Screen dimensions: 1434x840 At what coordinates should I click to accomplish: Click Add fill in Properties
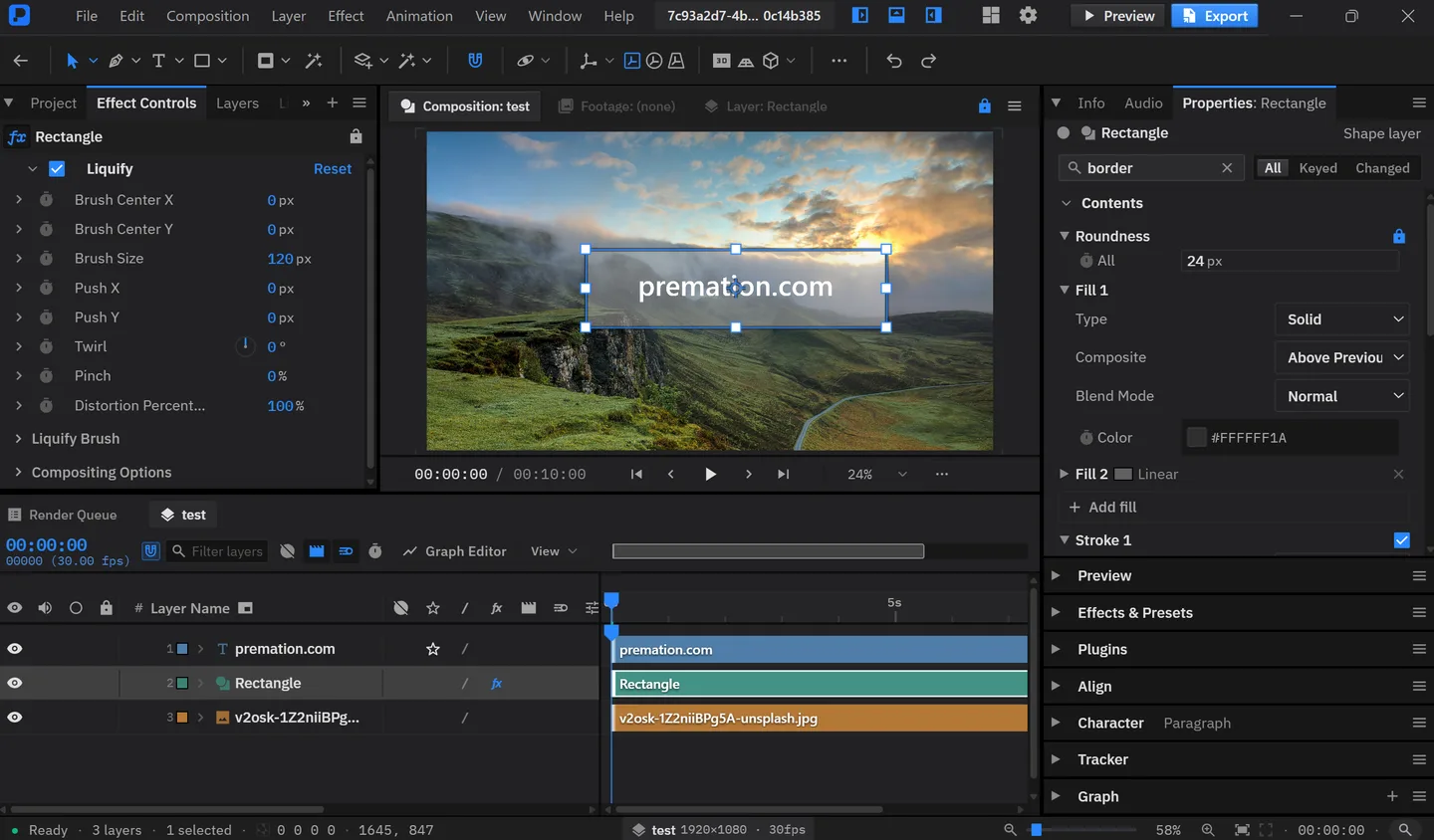click(x=1102, y=508)
